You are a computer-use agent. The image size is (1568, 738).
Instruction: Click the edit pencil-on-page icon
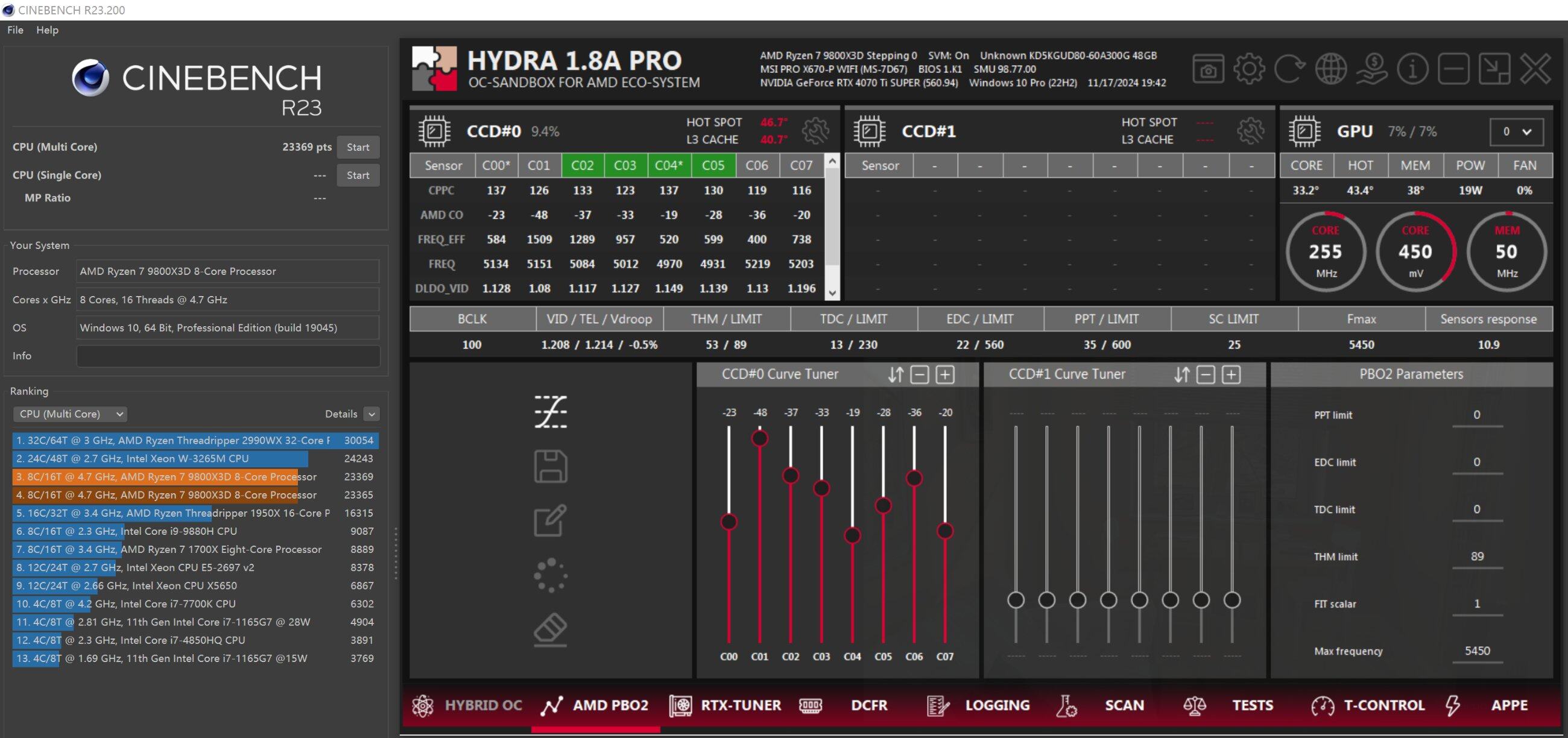550,520
